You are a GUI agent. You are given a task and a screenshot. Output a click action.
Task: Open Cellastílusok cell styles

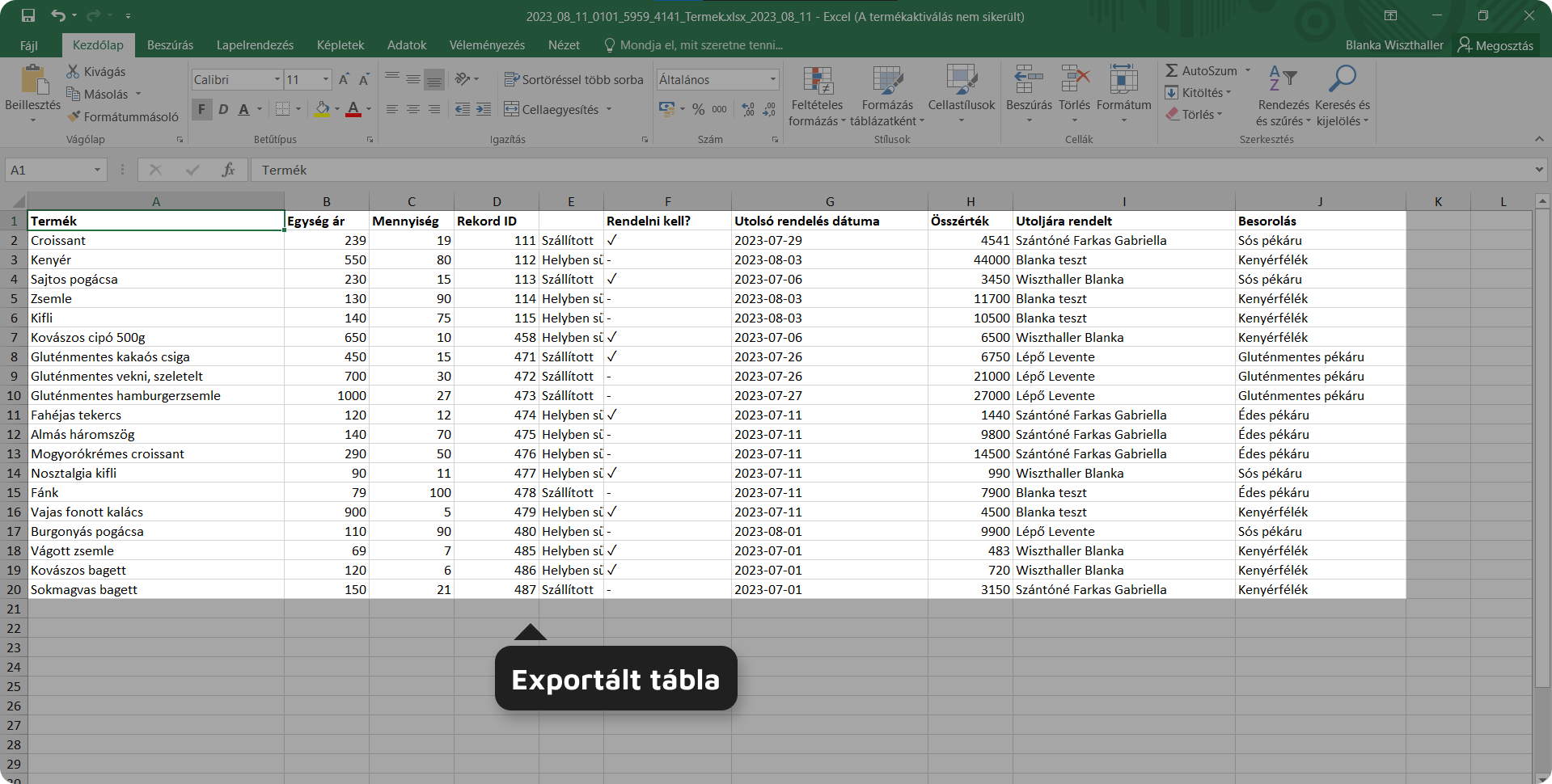click(962, 95)
